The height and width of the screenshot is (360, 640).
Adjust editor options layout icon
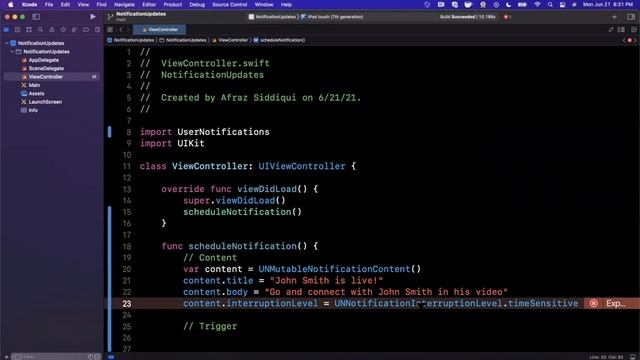[x=621, y=29]
